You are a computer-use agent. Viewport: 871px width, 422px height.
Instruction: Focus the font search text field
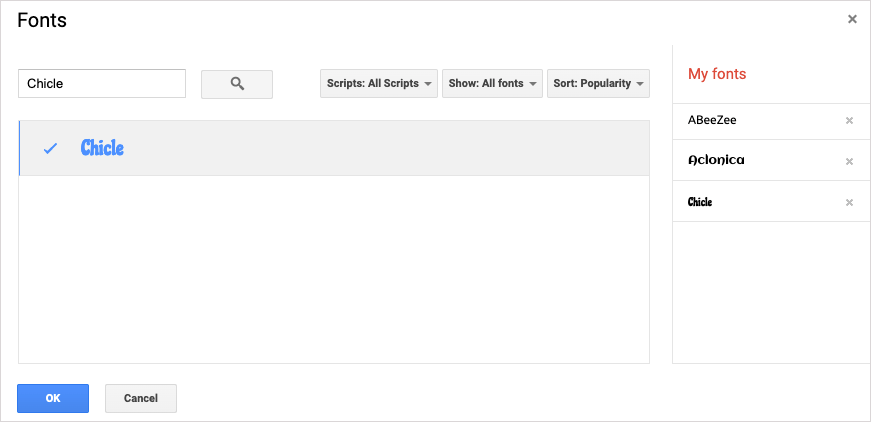(102, 84)
